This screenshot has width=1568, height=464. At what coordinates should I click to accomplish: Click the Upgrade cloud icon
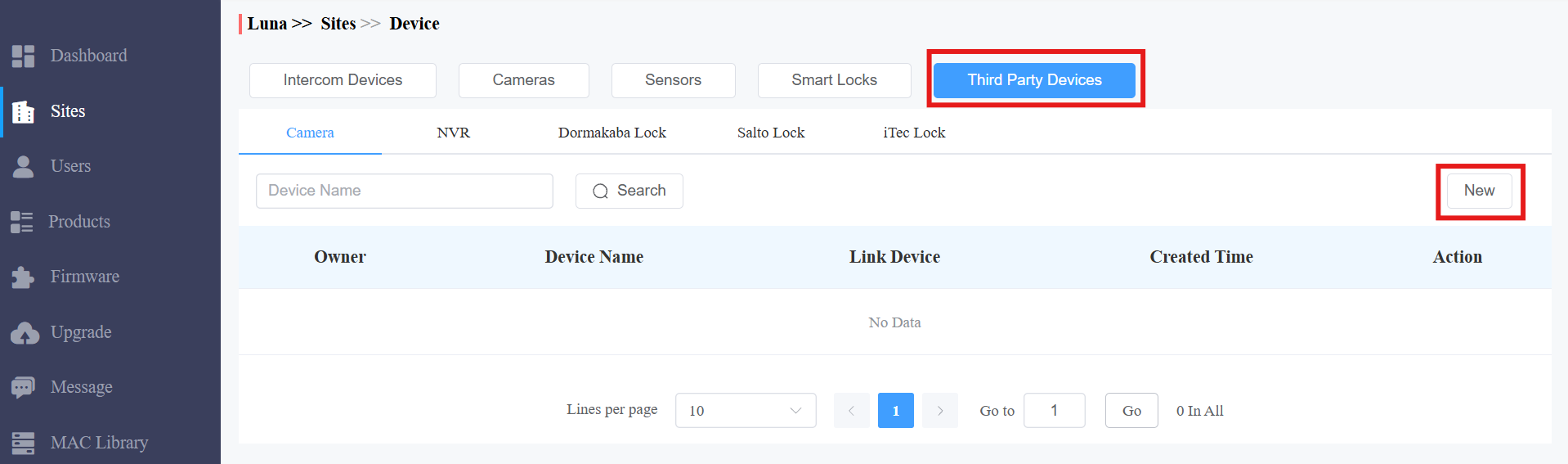pyautogui.click(x=25, y=332)
